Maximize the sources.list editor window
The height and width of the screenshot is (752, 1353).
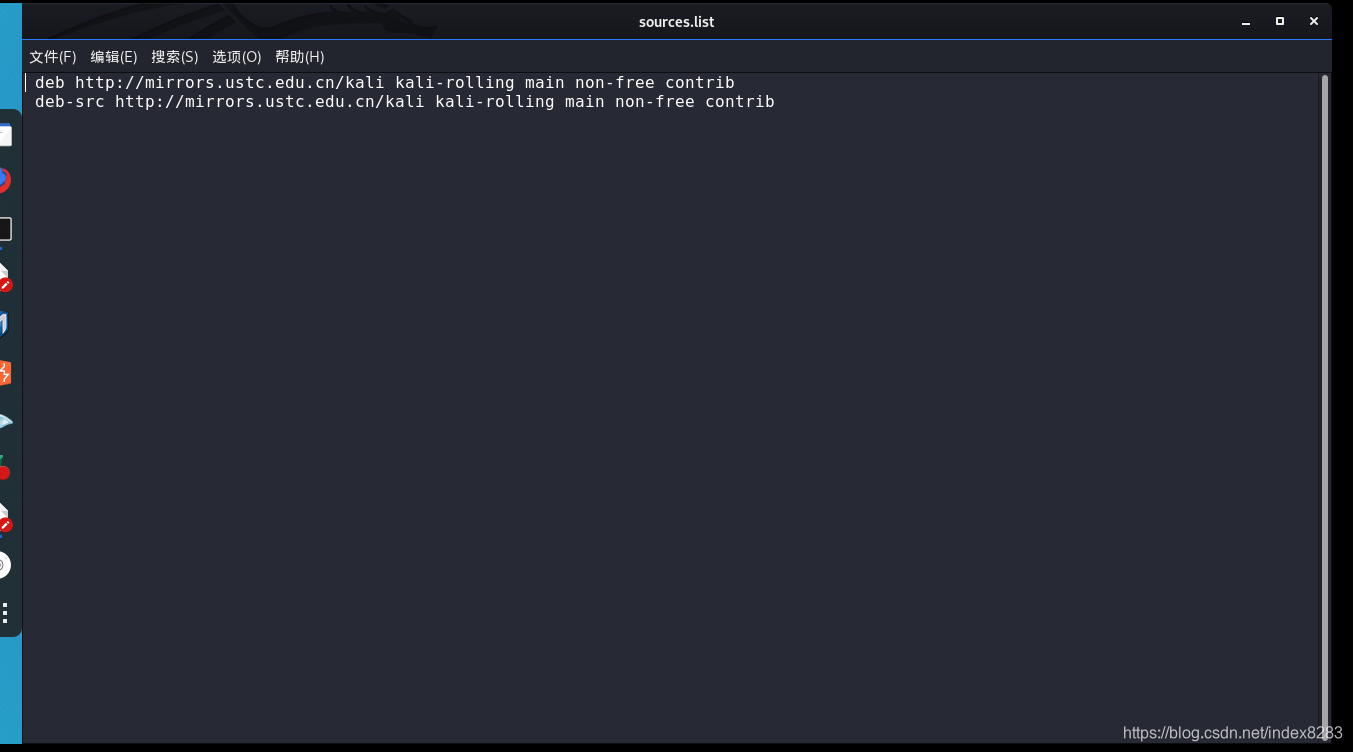1279,22
